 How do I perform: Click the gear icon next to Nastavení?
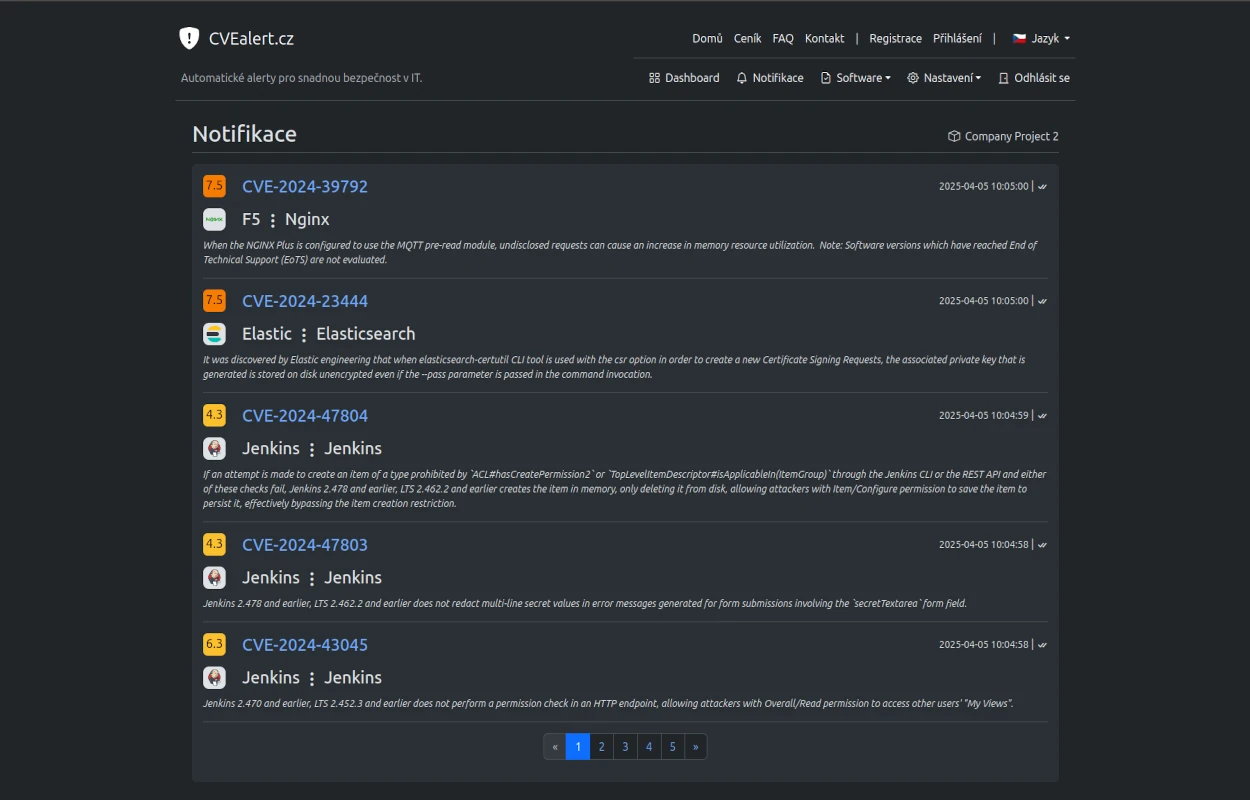point(911,77)
